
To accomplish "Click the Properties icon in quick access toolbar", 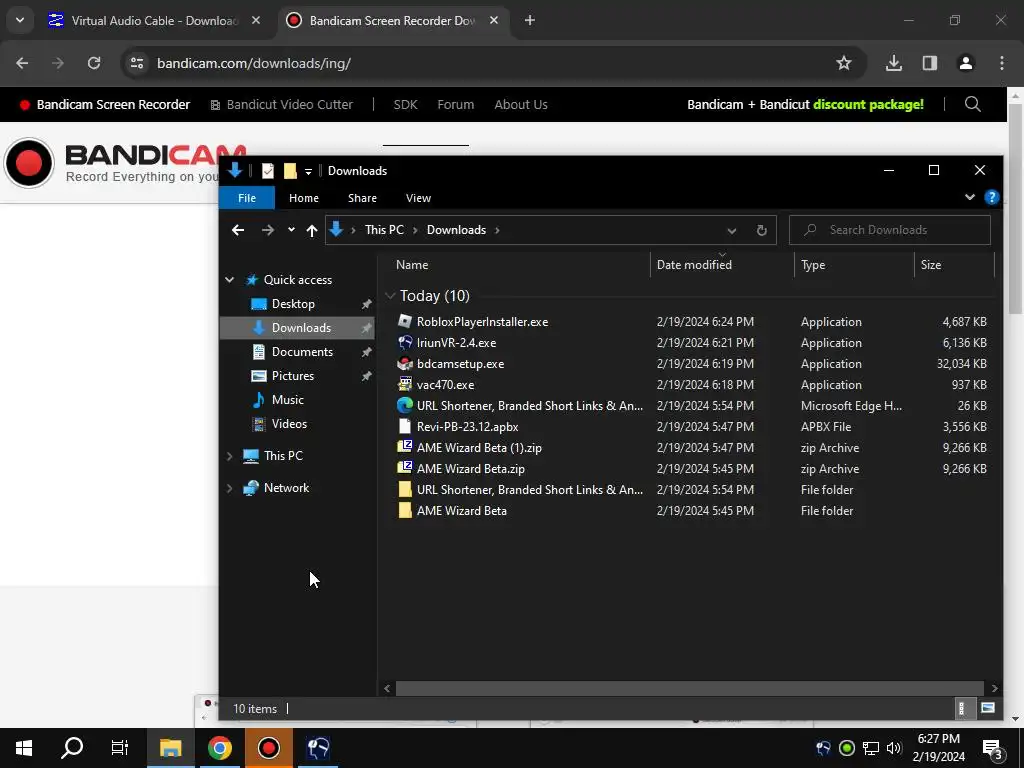I will pos(268,171).
